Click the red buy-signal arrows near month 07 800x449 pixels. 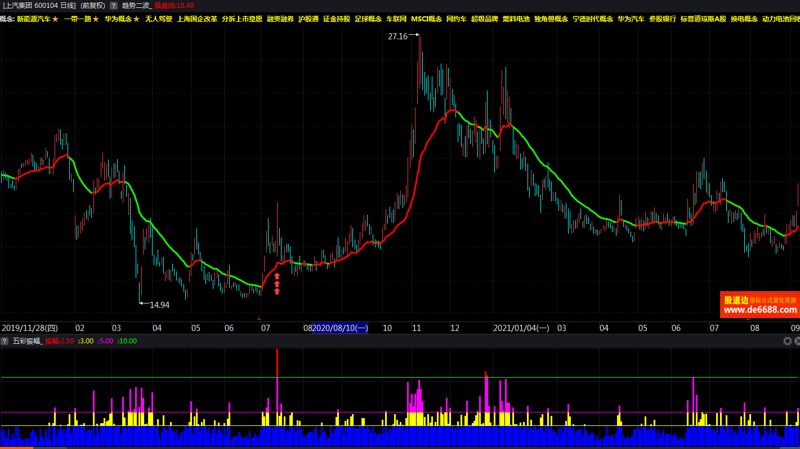coord(277,284)
